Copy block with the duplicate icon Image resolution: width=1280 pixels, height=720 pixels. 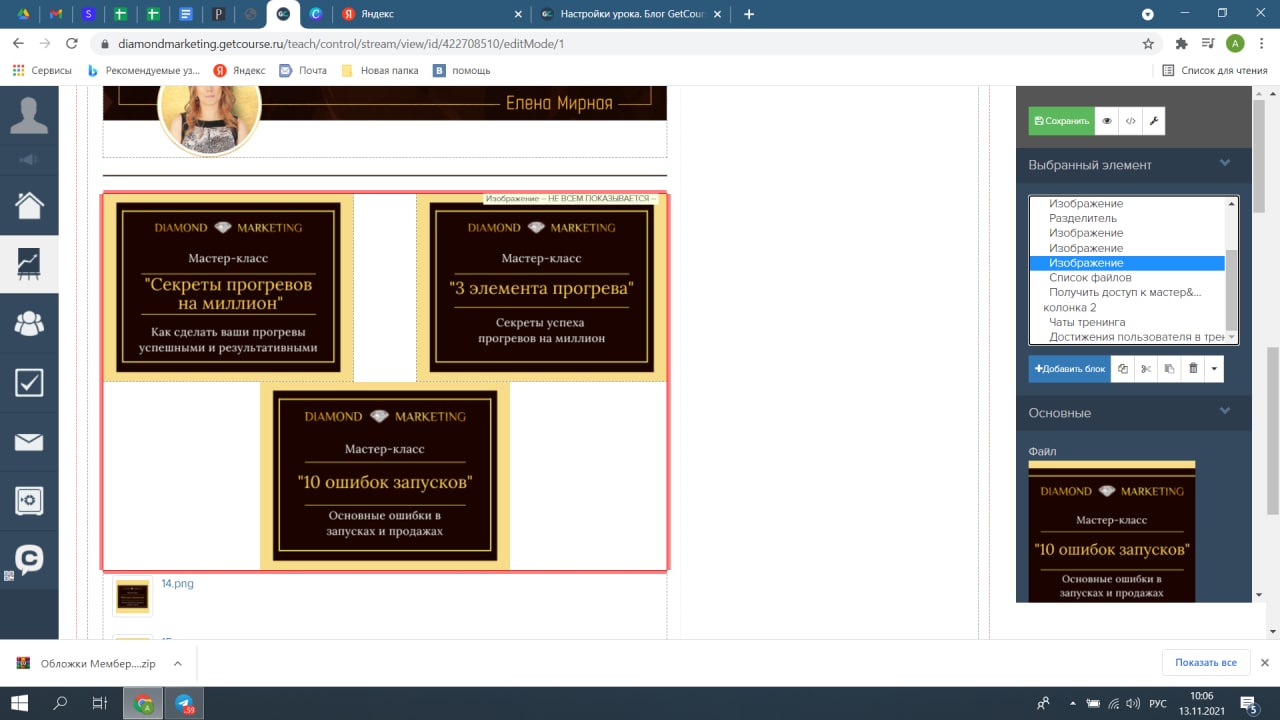(1123, 369)
